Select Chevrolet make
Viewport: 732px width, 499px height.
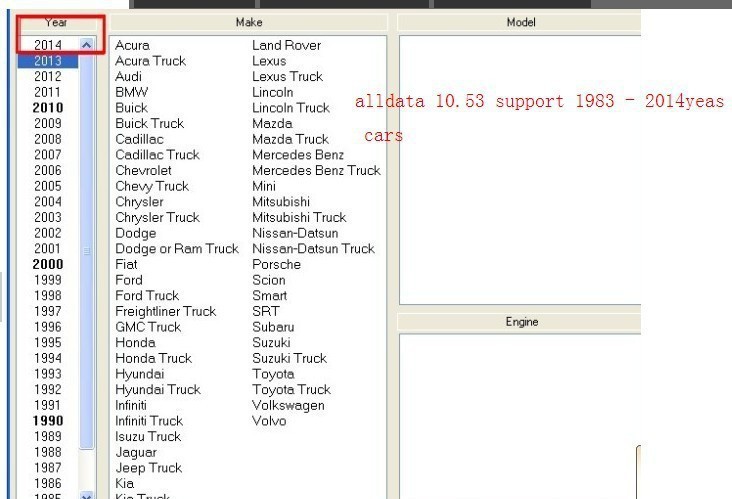pos(143,170)
